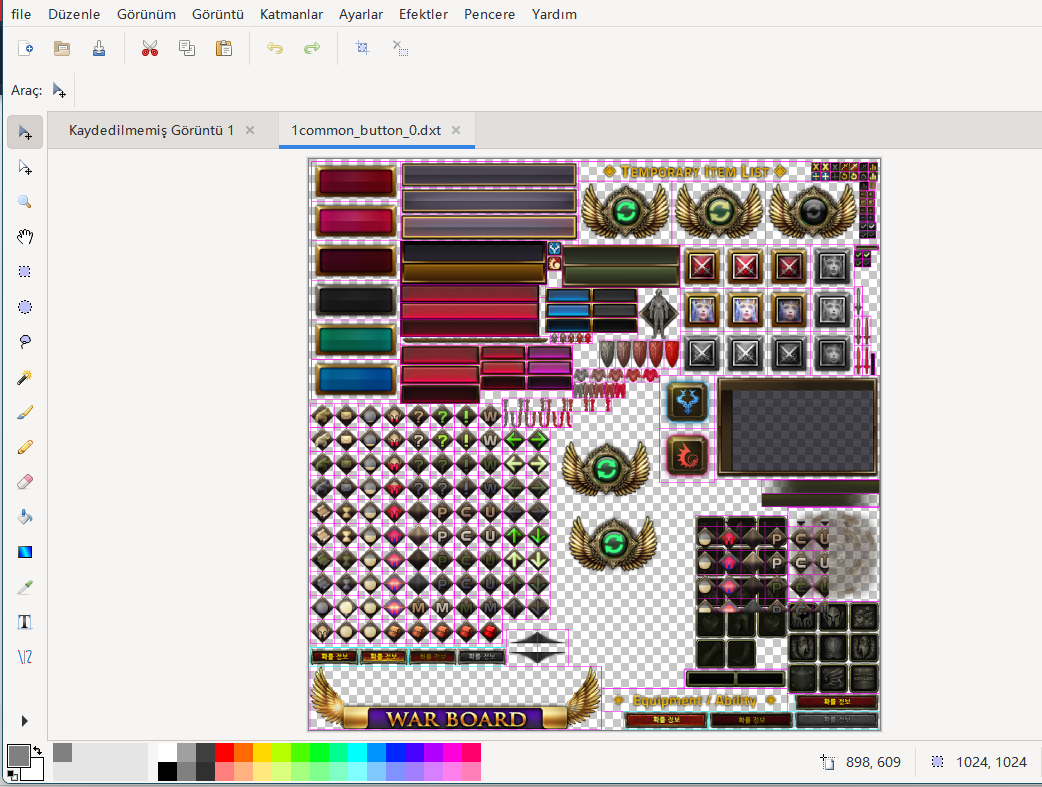1042x787 pixels.
Task: Click the Temporary Item List title on canvas
Action: coord(695,171)
